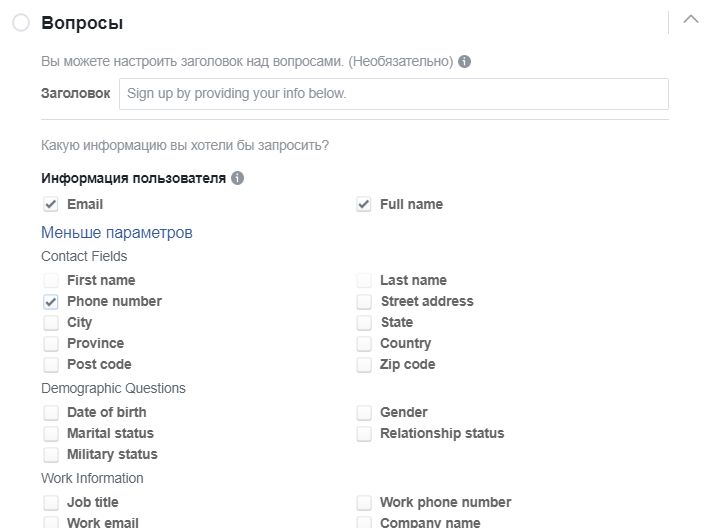Screen dimensions: 706x528
Task: Click Меньше параметров link
Action: coord(117,232)
